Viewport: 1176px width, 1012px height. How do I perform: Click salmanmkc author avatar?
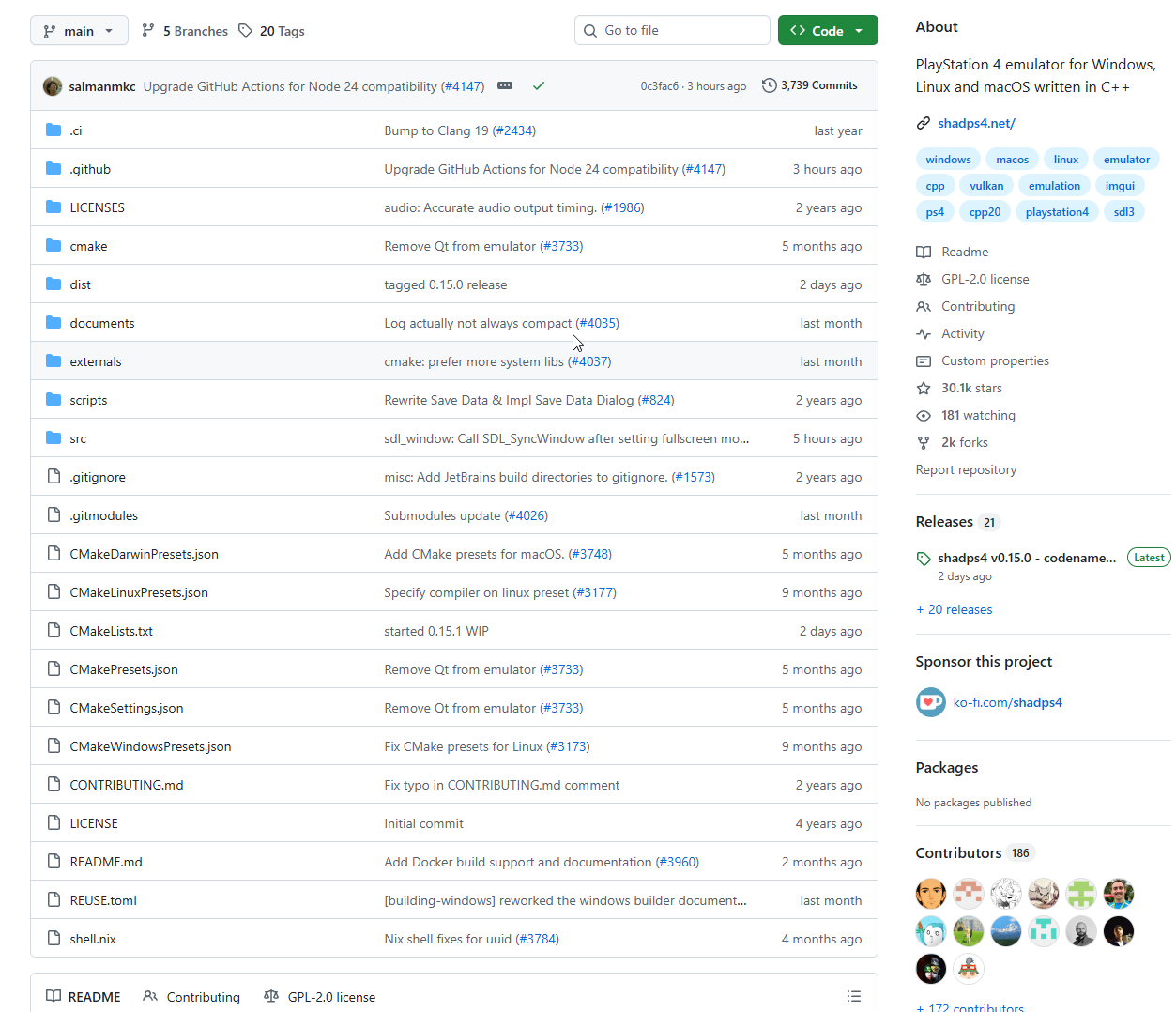coord(53,86)
